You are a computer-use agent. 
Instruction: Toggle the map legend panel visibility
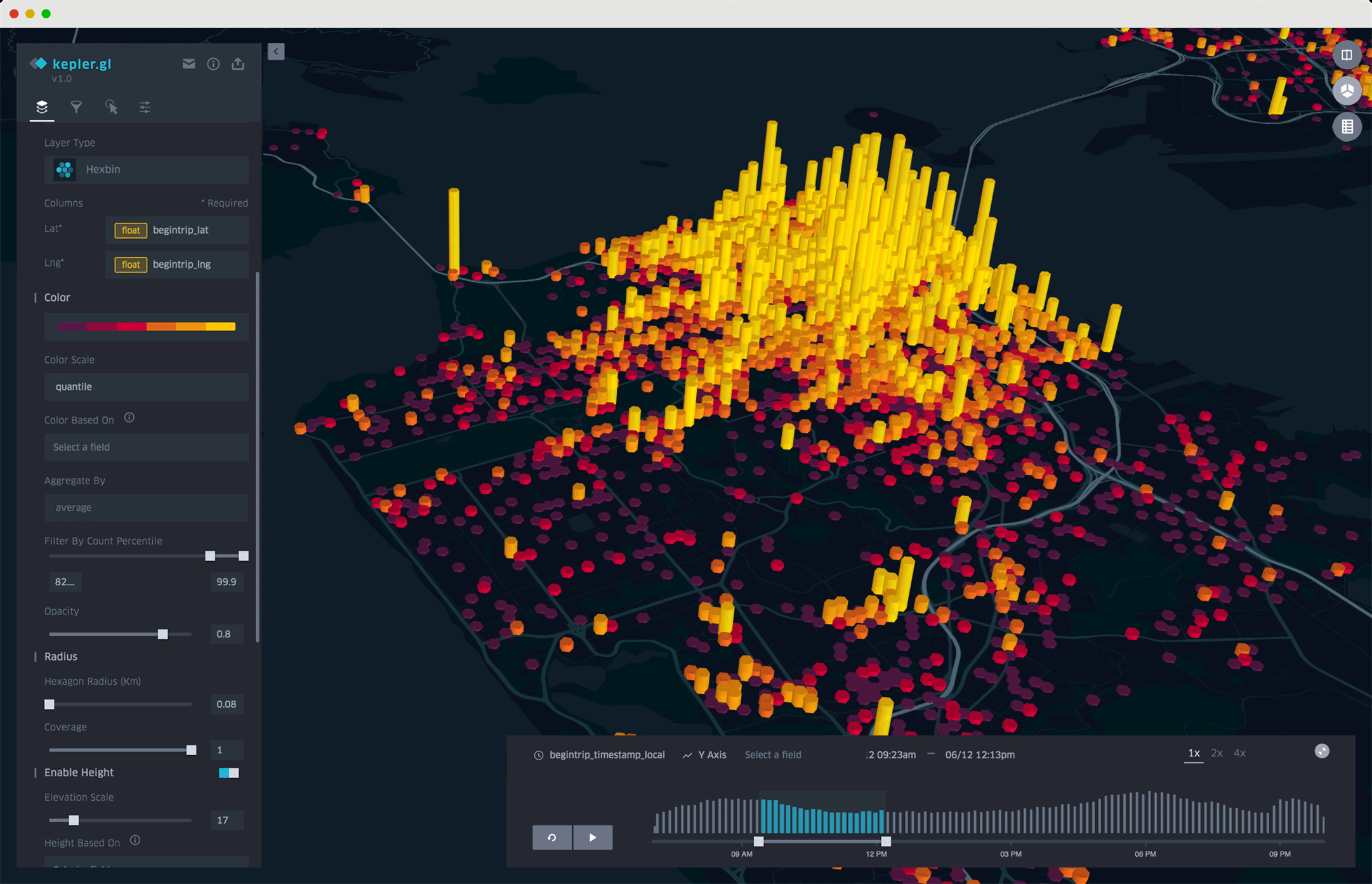coord(1348,129)
